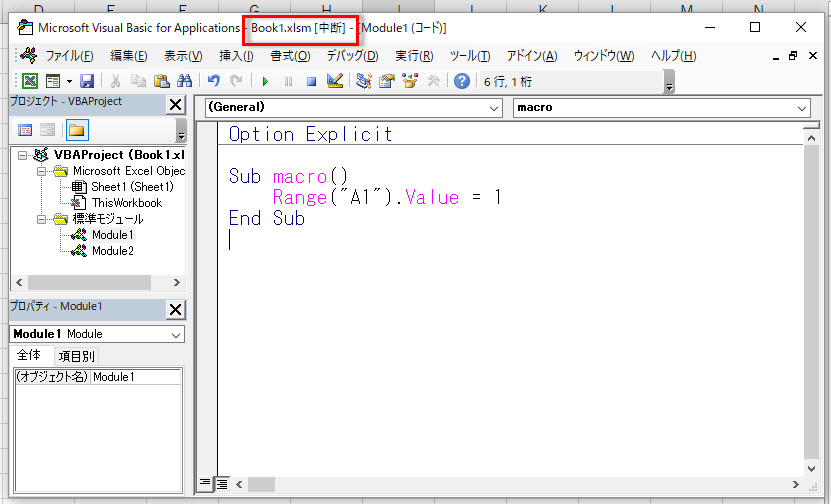Open Object Browser toolbar icon
The image size is (831, 504).
coord(410,81)
